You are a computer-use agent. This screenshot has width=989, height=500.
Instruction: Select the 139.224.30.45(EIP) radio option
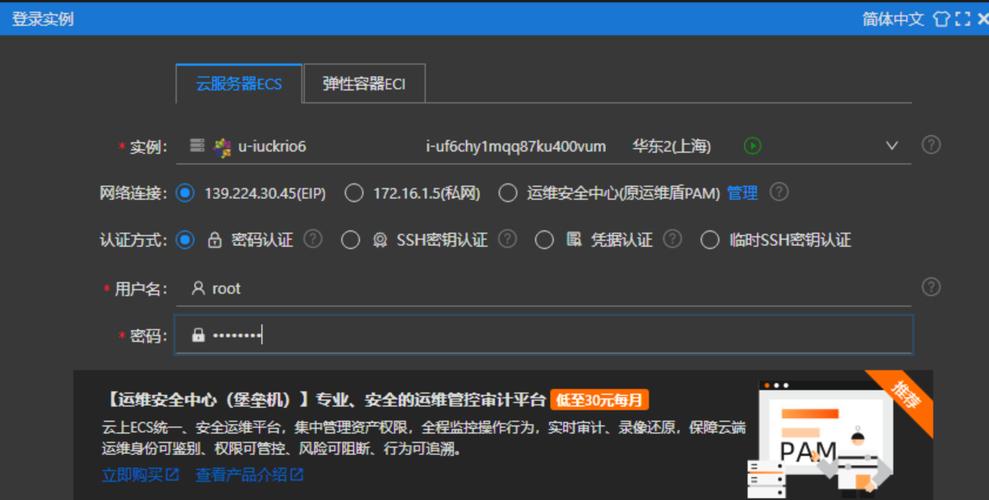185,193
